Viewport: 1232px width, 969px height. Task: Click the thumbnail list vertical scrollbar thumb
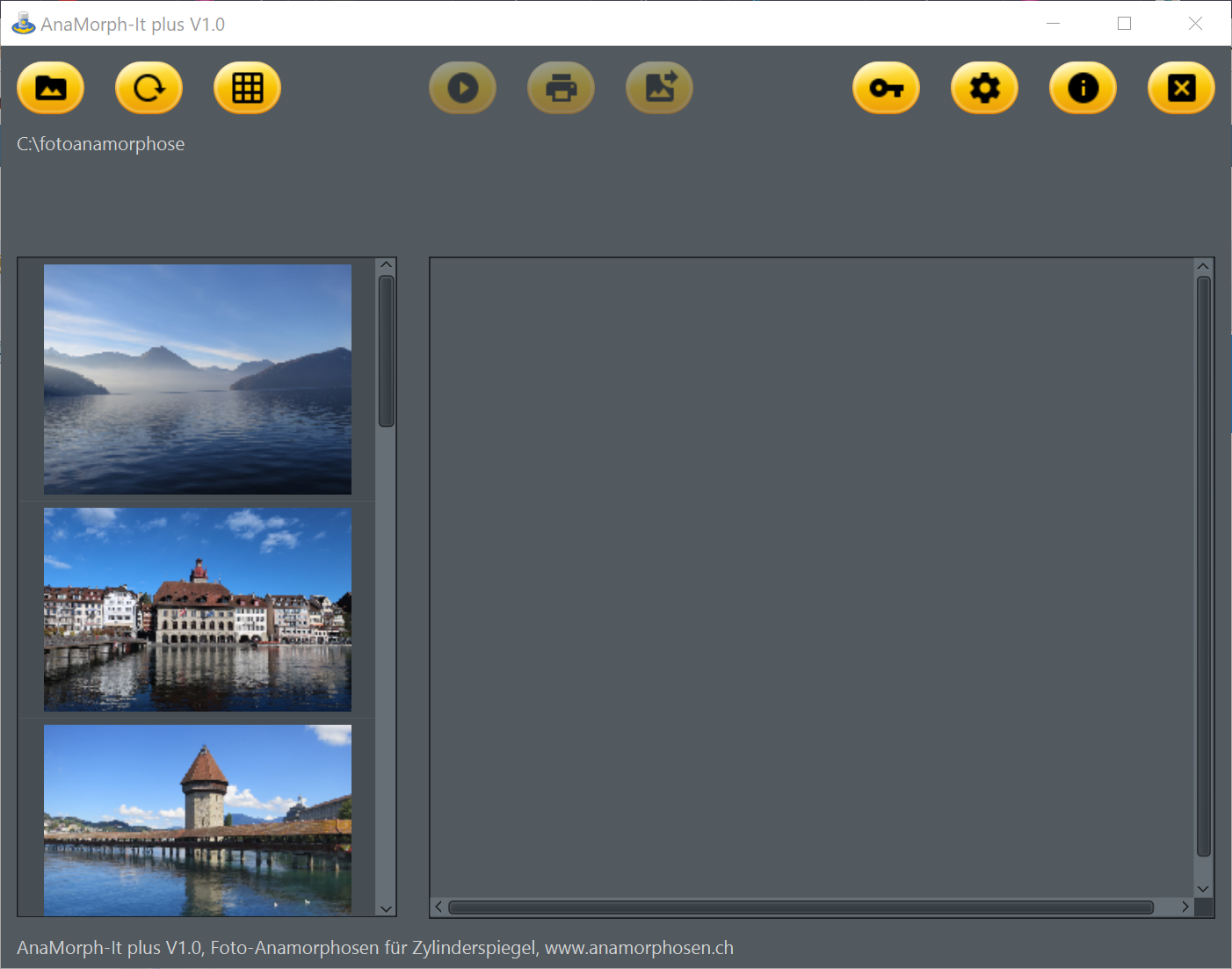386,351
